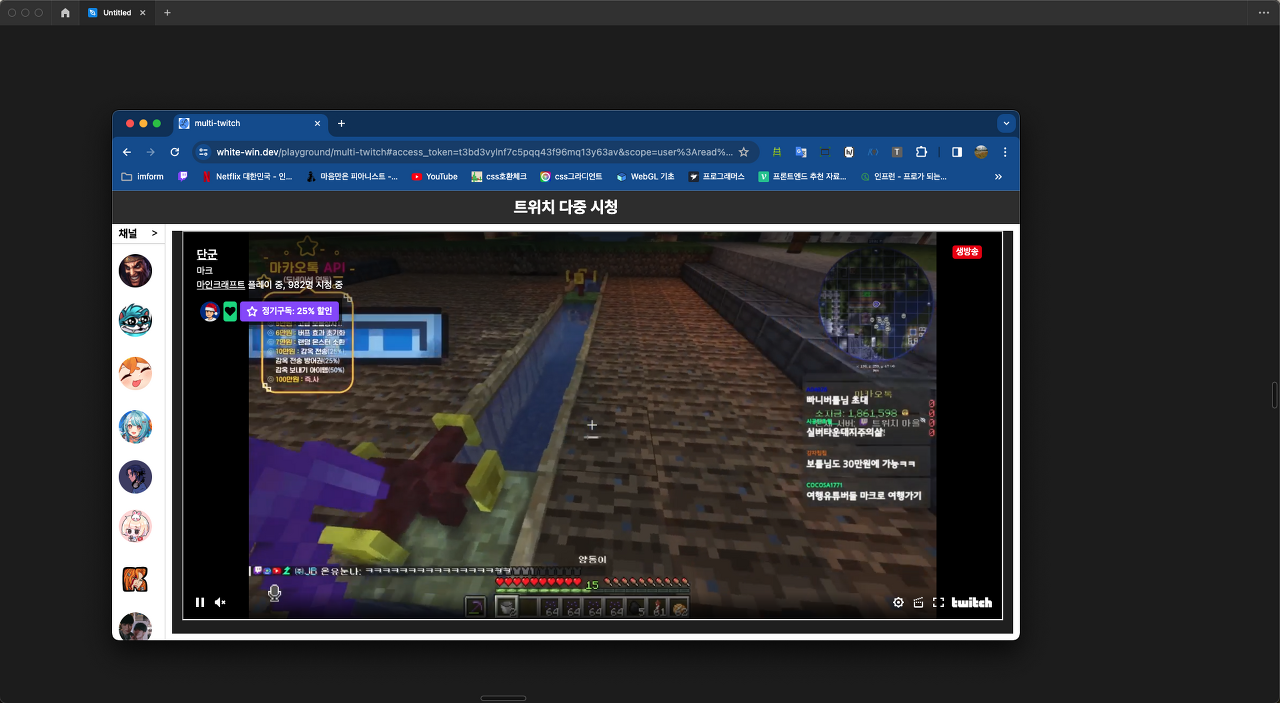1280x703 pixels.
Task: Open the Netflix 대한민국 bookmark
Action: [247, 176]
